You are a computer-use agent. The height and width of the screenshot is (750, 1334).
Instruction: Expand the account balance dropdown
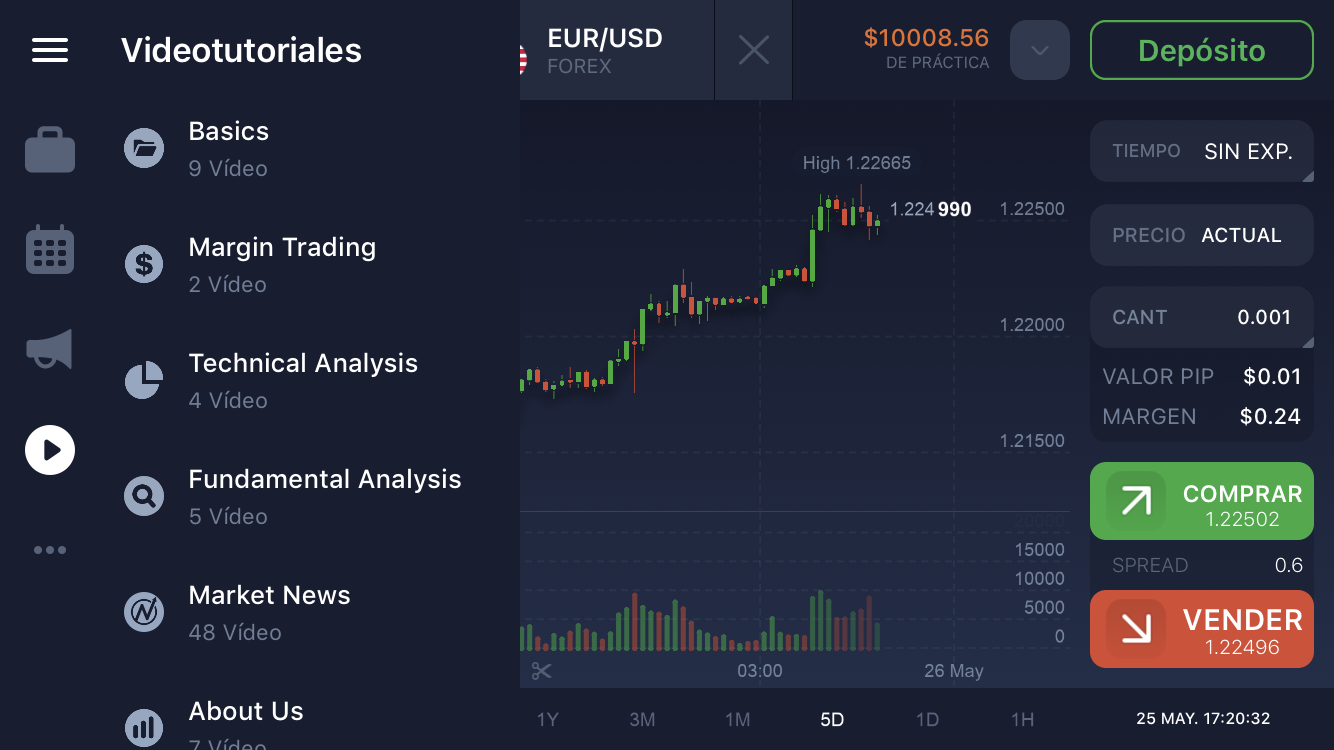tap(1039, 50)
